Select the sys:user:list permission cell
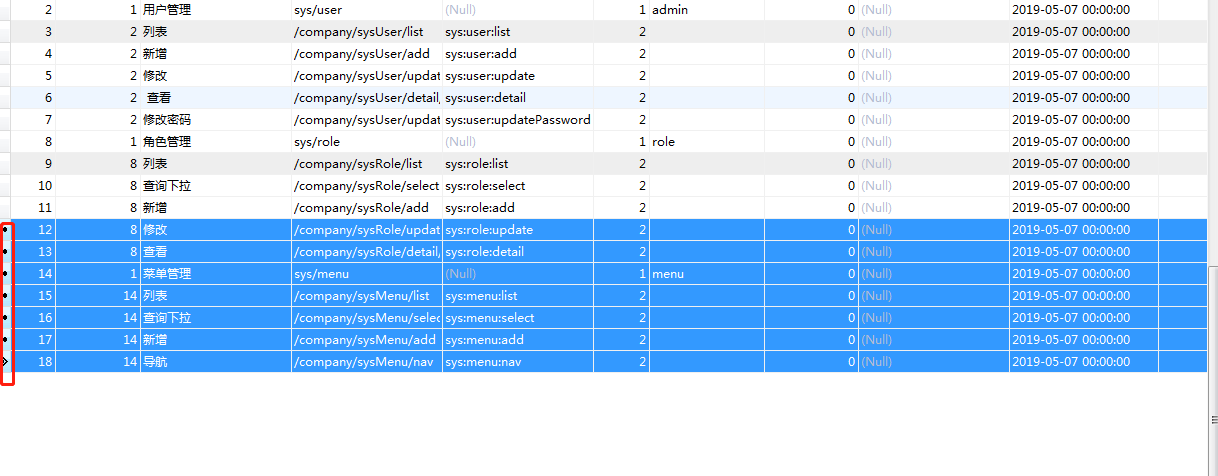The image size is (1218, 476). (517, 32)
